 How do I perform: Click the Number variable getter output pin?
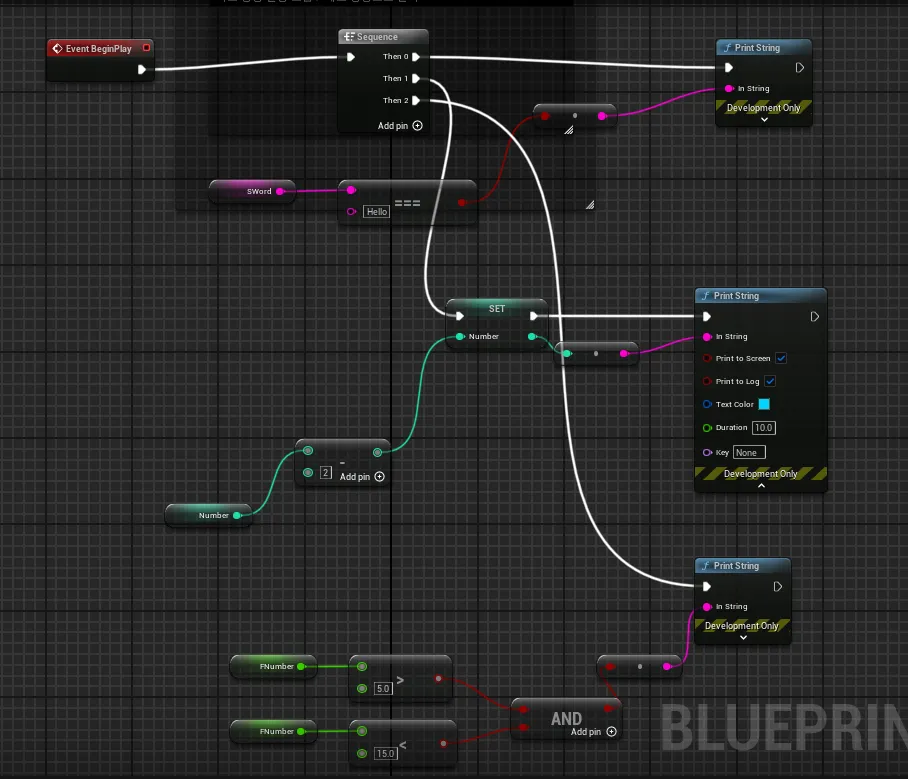pyautogui.click(x=237, y=515)
